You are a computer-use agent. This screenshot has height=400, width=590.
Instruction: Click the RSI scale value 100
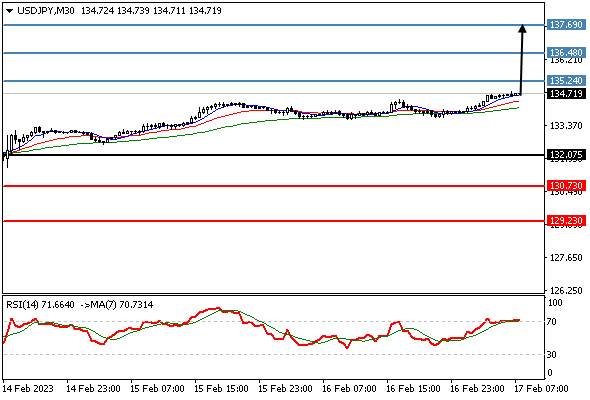555,303
